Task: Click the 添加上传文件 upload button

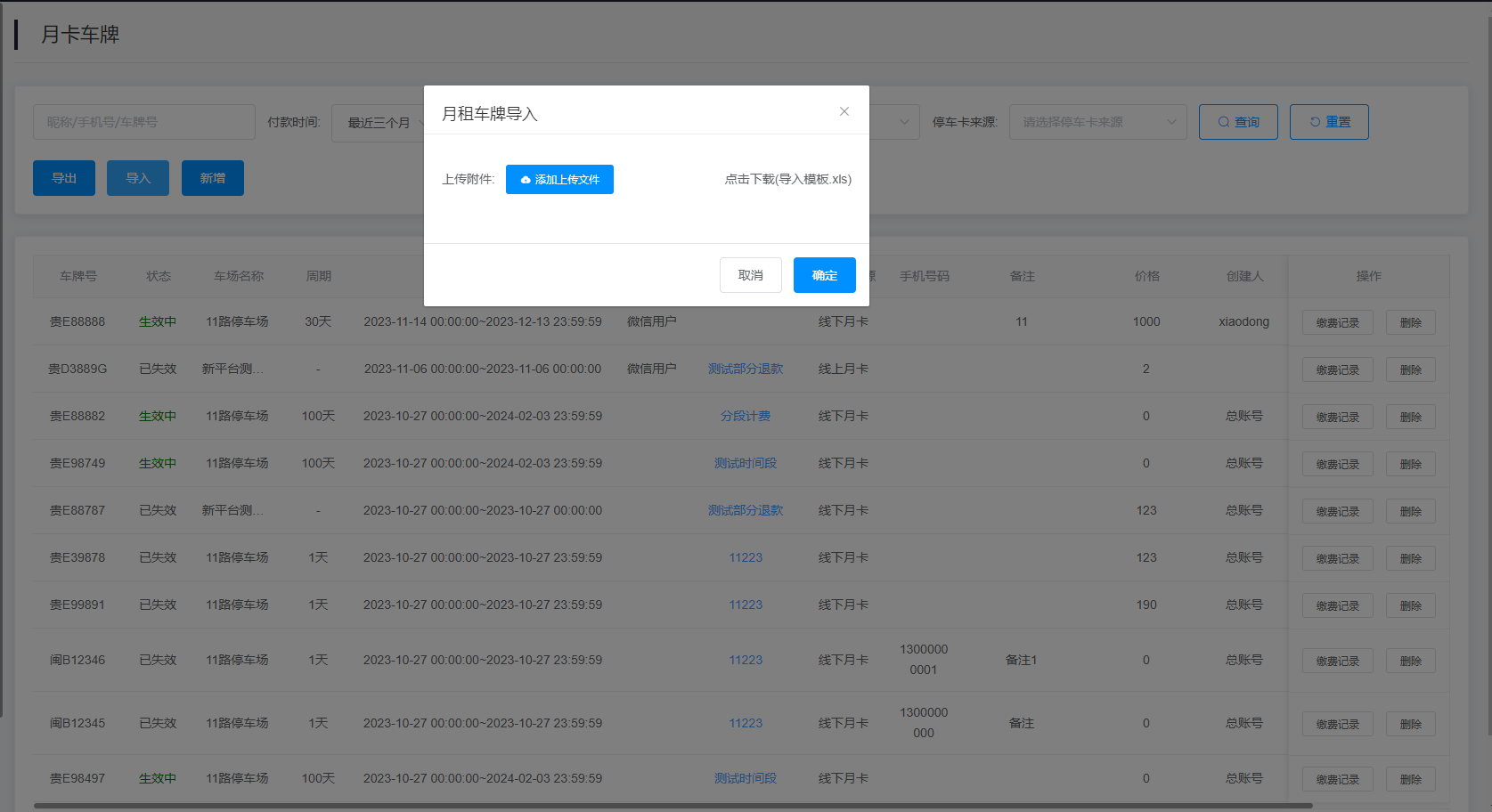Action: 559,179
